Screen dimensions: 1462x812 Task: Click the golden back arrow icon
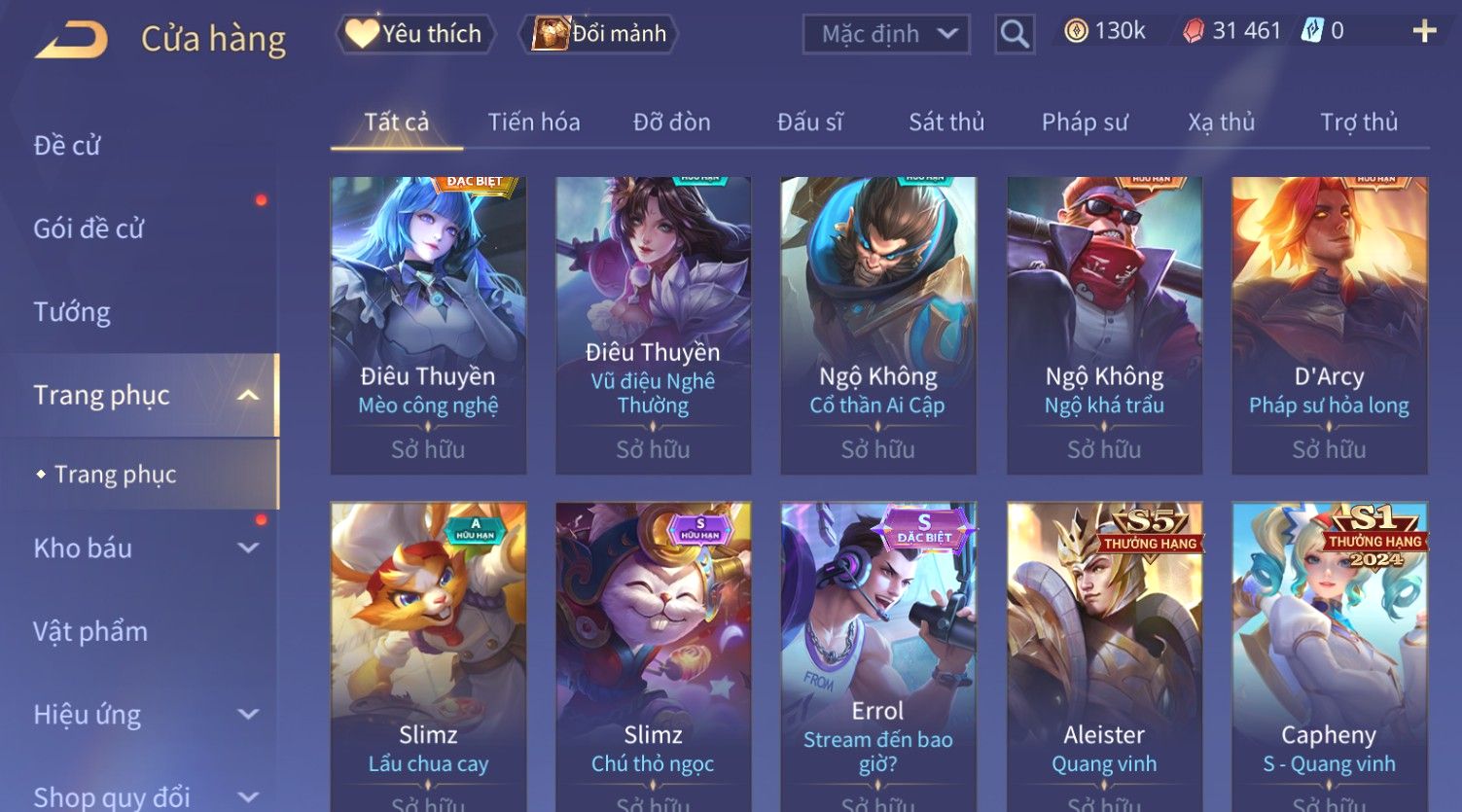[72, 41]
